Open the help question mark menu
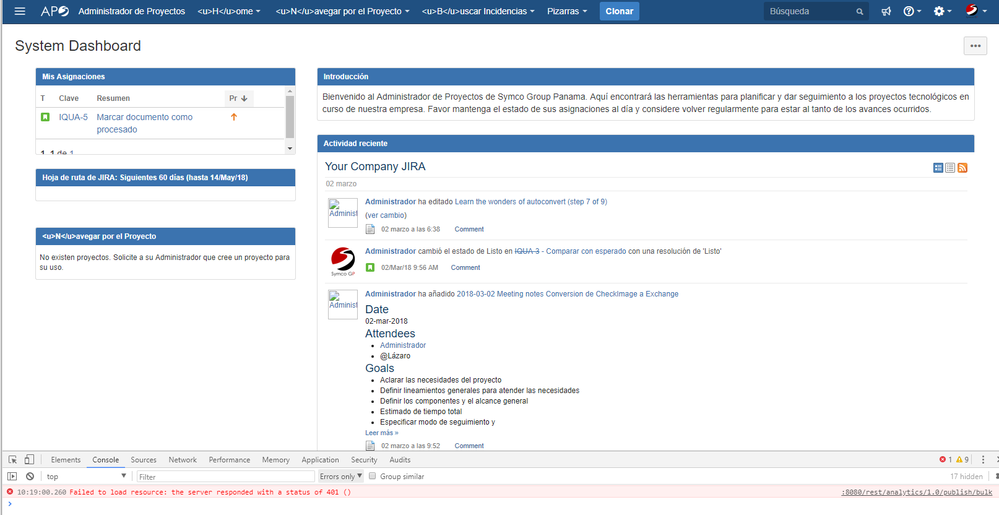This screenshot has width=999, height=515. pos(912,11)
